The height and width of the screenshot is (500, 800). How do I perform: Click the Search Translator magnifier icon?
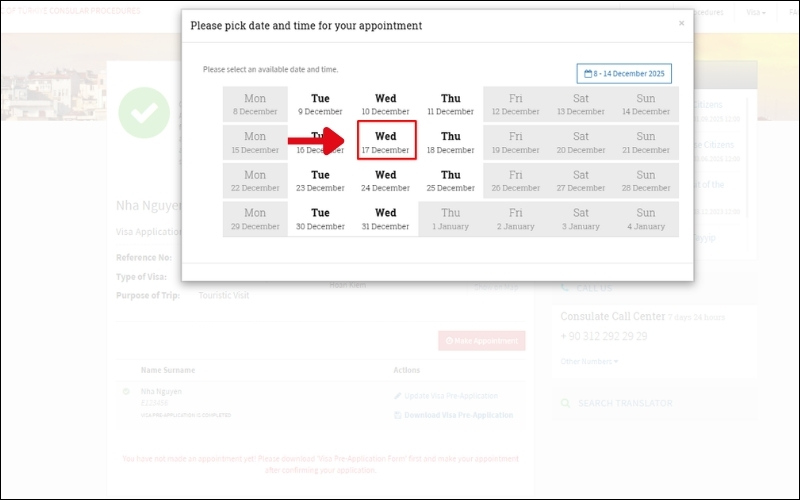567,404
